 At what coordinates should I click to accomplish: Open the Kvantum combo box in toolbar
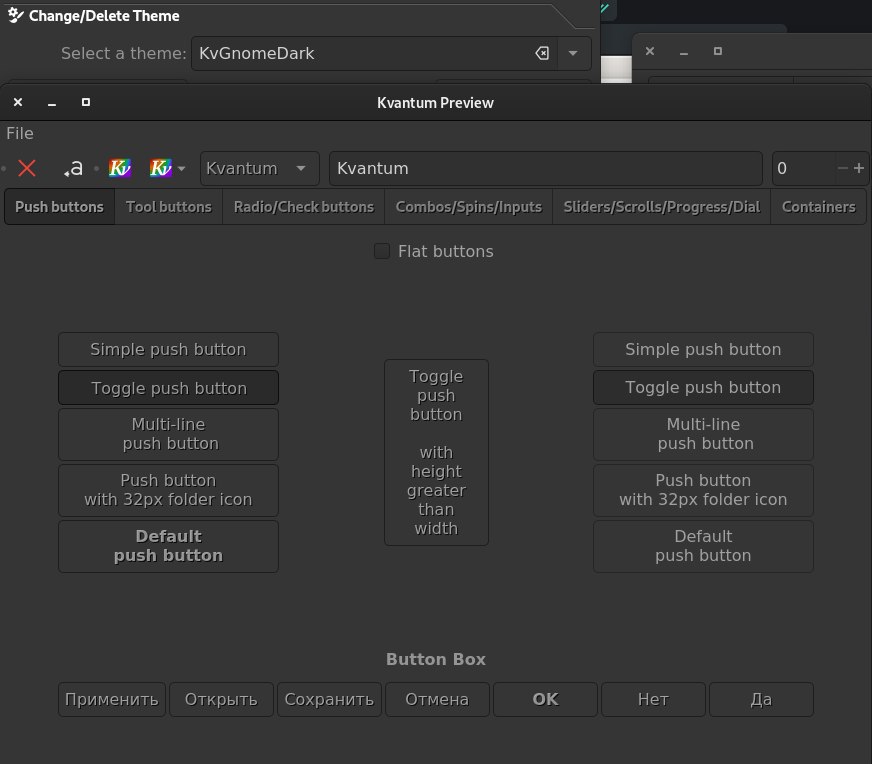[x=260, y=168]
